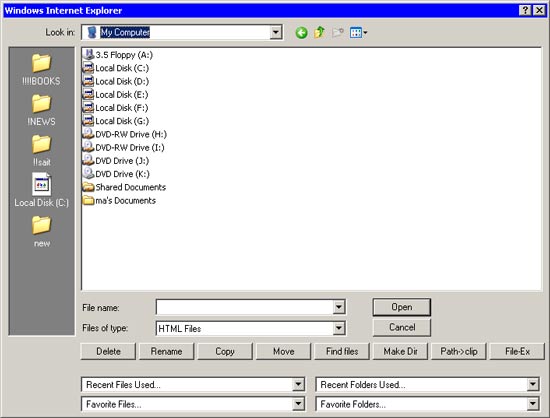The width and height of the screenshot is (550, 418).
Task: Select the ma's Documents folder icon
Action: tap(88, 201)
